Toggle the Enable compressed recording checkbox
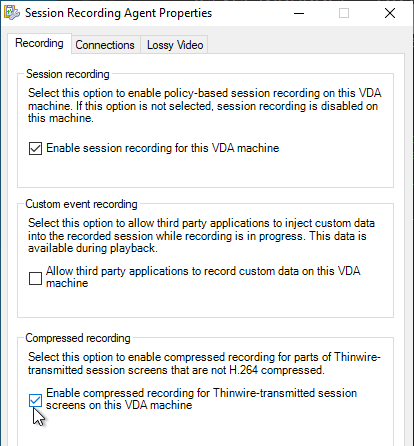Screen dimensions: 414x446 tap(35, 400)
